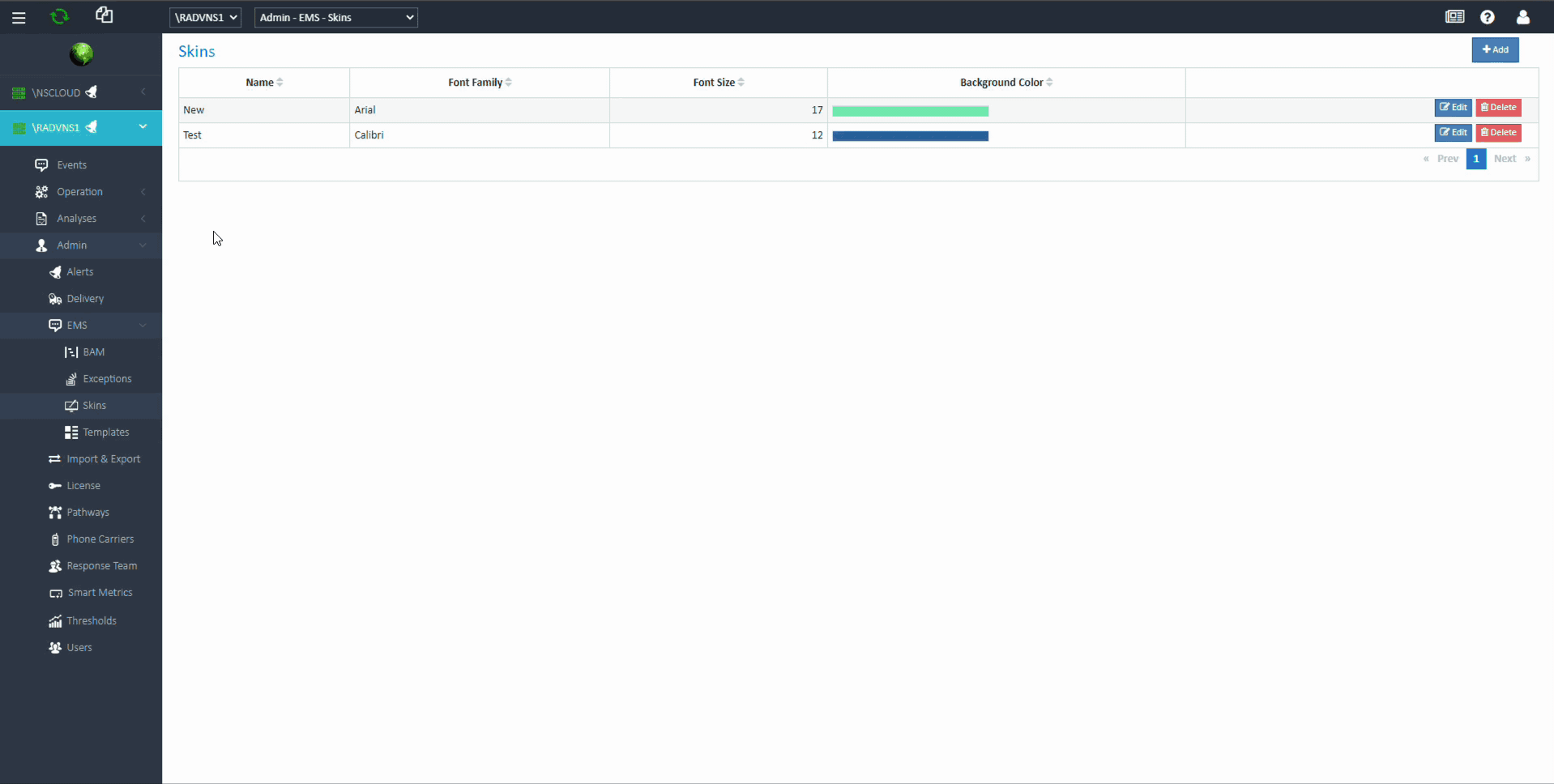Click the Calibri font family cell

(480, 135)
